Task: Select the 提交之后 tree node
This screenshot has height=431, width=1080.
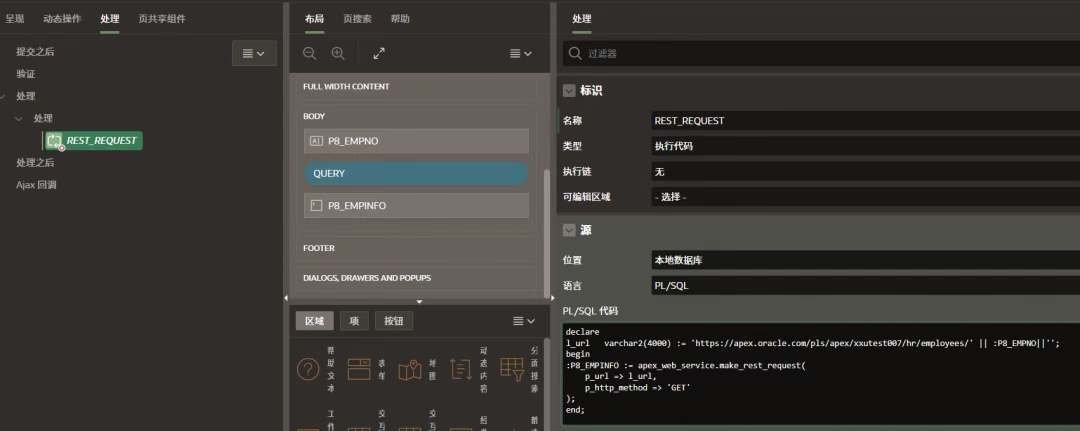Action: tap(35, 52)
